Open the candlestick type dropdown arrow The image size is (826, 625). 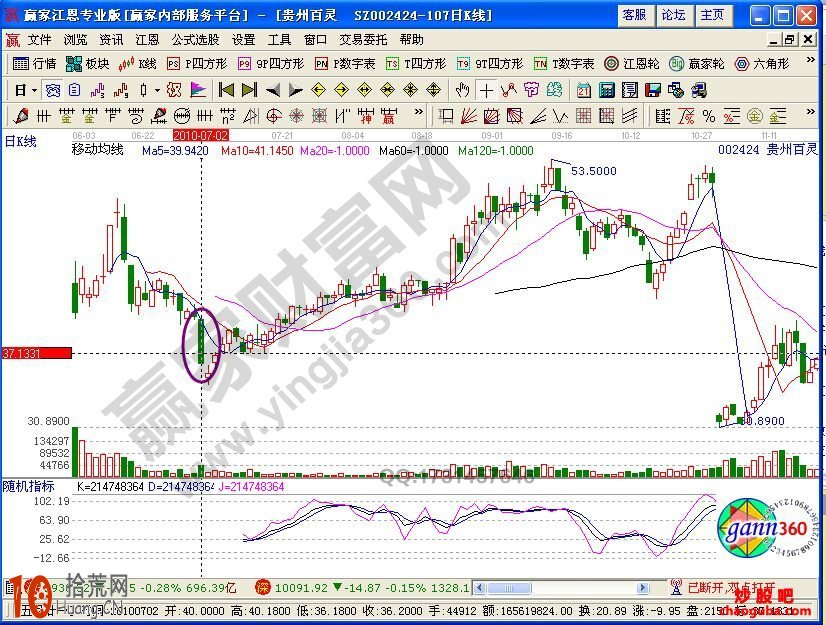click(156, 91)
